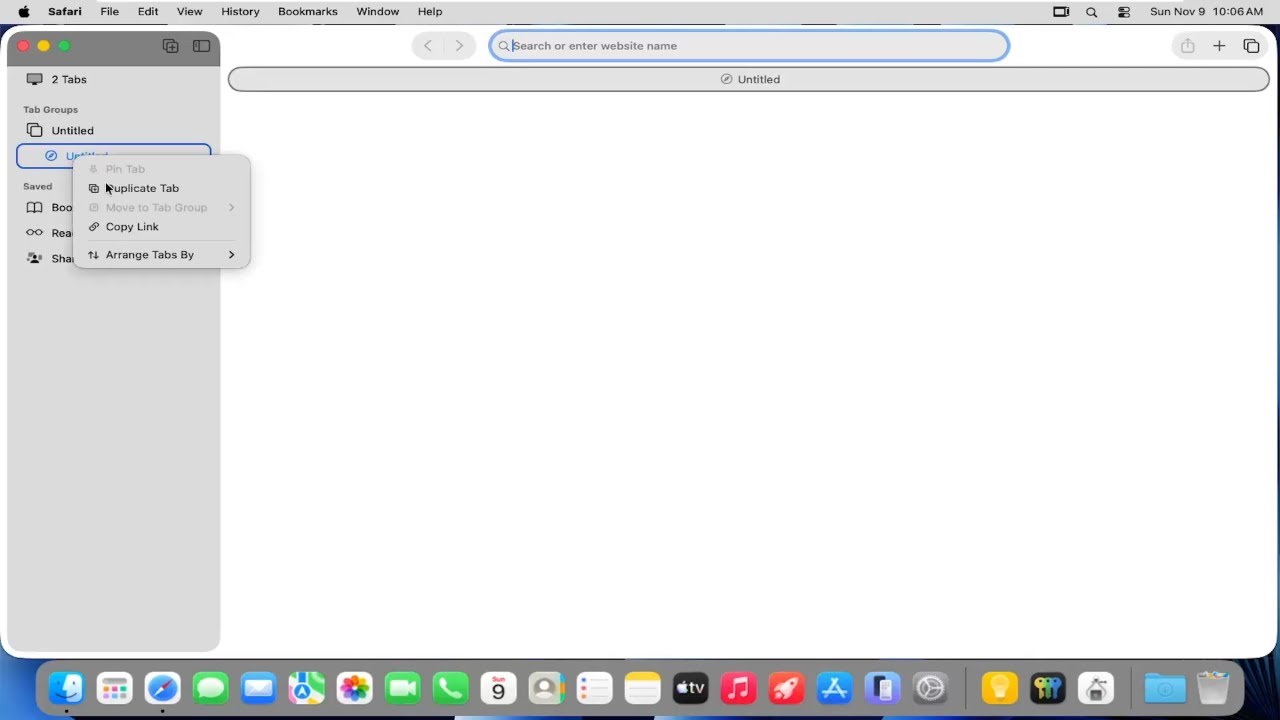
Task: Open Music from the Dock
Action: [x=738, y=688]
